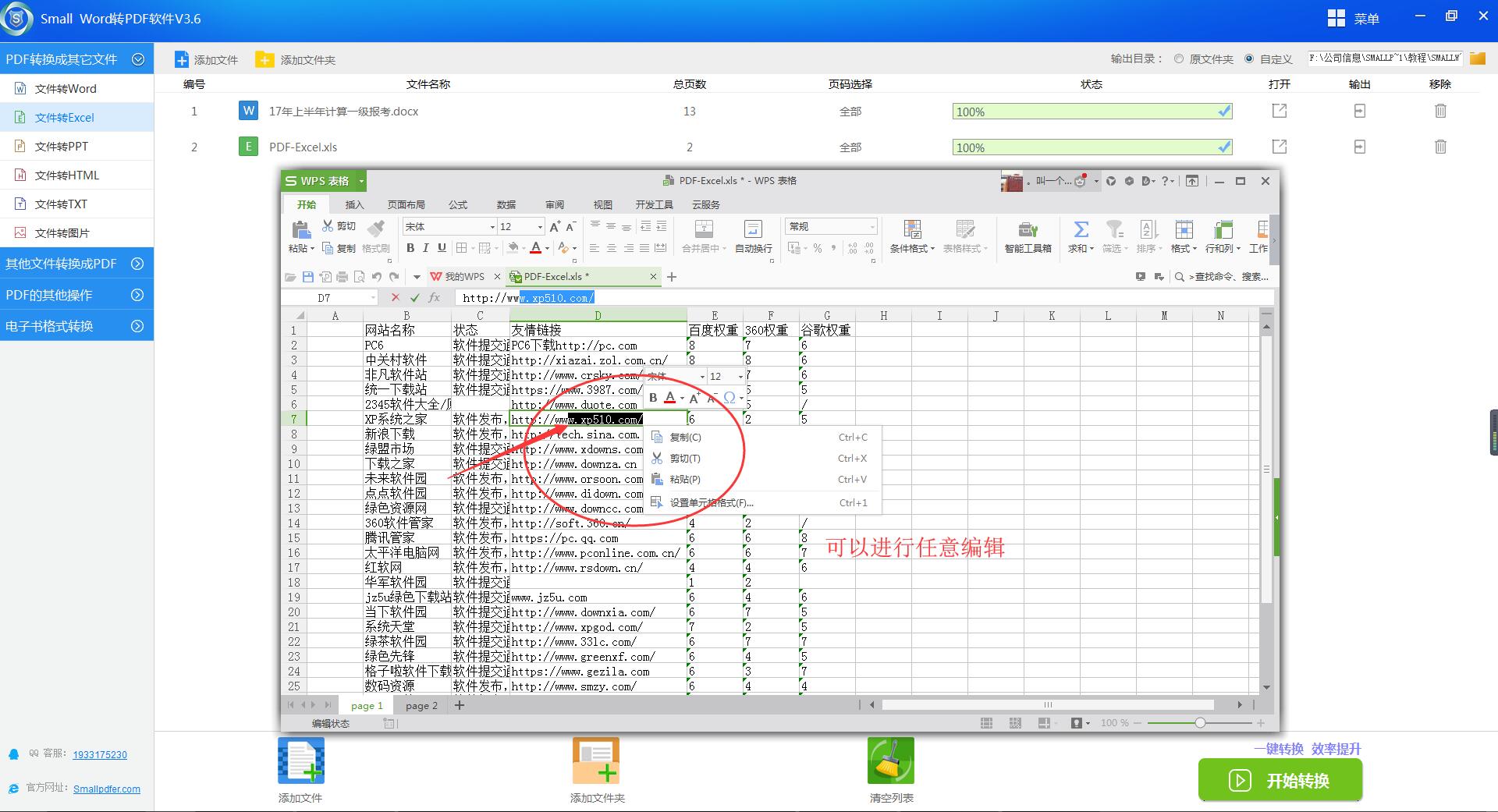The image size is (1498, 812).
Task: Open 宋体 font name dropdown in ribbon
Action: [x=492, y=227]
